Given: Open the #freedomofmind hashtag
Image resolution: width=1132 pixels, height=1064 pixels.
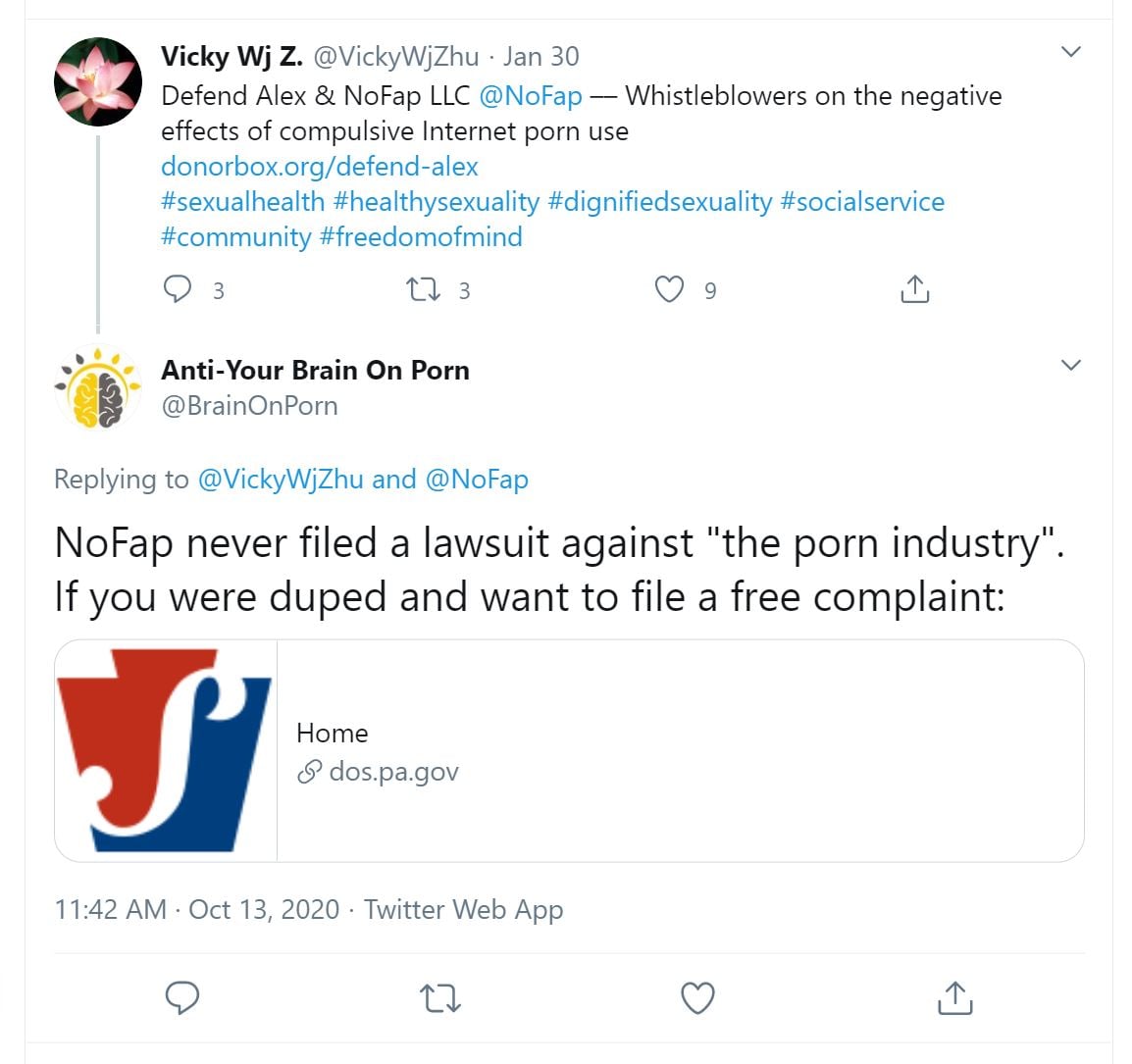Looking at the screenshot, I should [421, 237].
